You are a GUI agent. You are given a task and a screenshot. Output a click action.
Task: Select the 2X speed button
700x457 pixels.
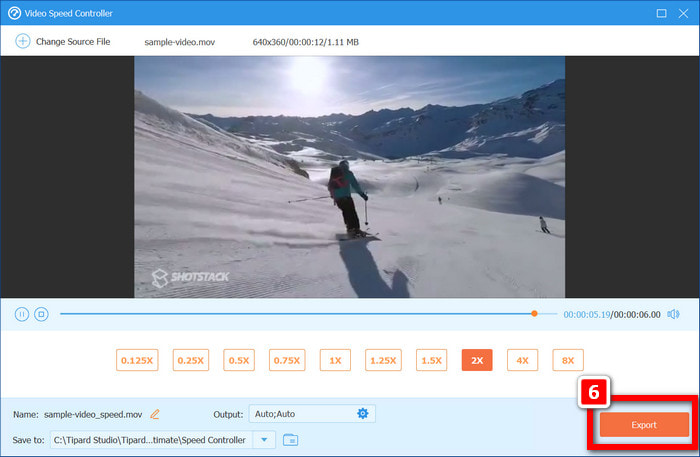pyautogui.click(x=477, y=360)
